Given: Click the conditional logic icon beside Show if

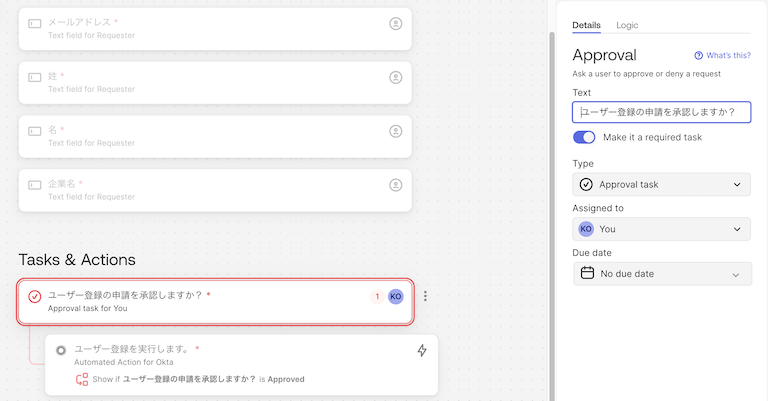Looking at the screenshot, I should click(x=82, y=380).
